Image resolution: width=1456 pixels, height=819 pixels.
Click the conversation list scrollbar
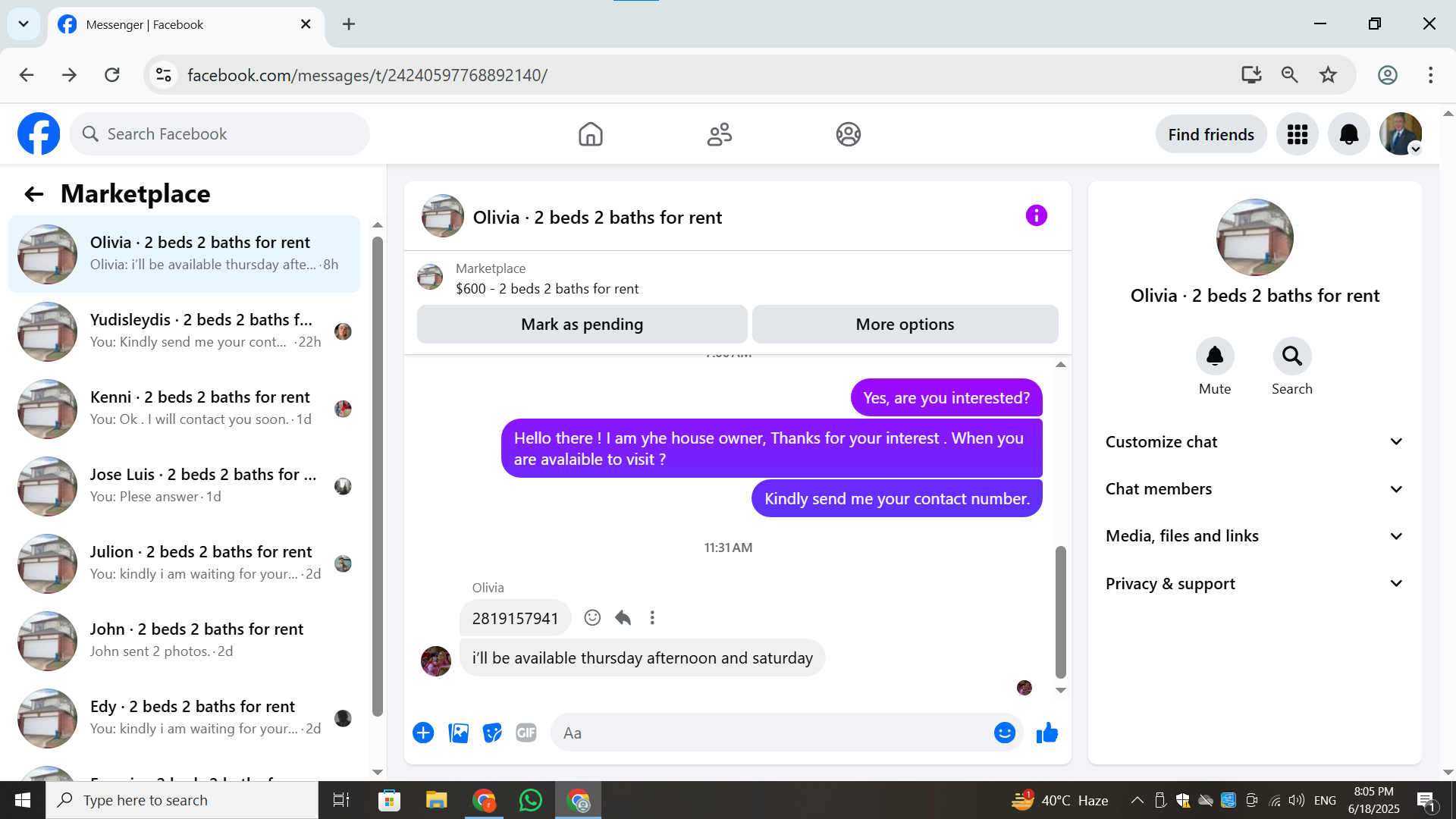[378, 476]
